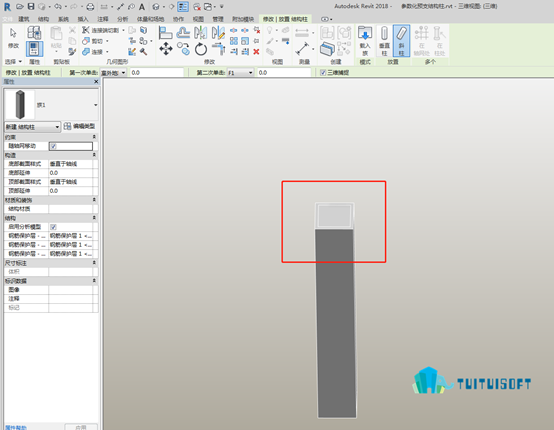The height and width of the screenshot is (430, 554).
Task: Click the Load Family button
Action: [365, 41]
